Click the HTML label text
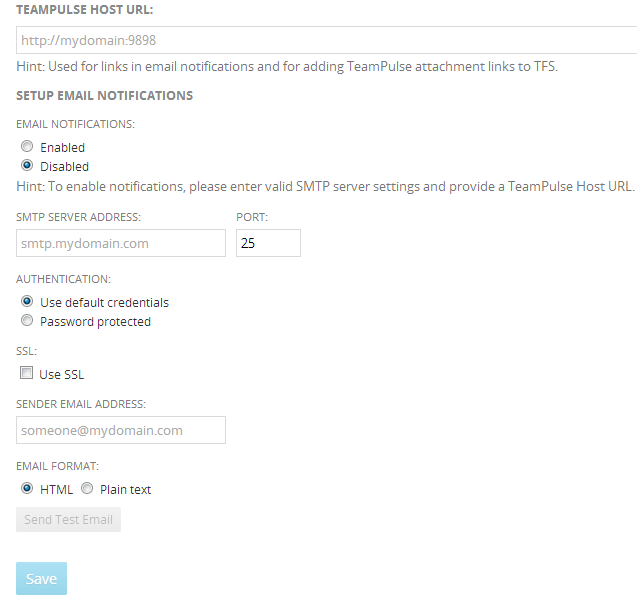Image resolution: width=637 pixels, height=607 pixels. pos(56,490)
